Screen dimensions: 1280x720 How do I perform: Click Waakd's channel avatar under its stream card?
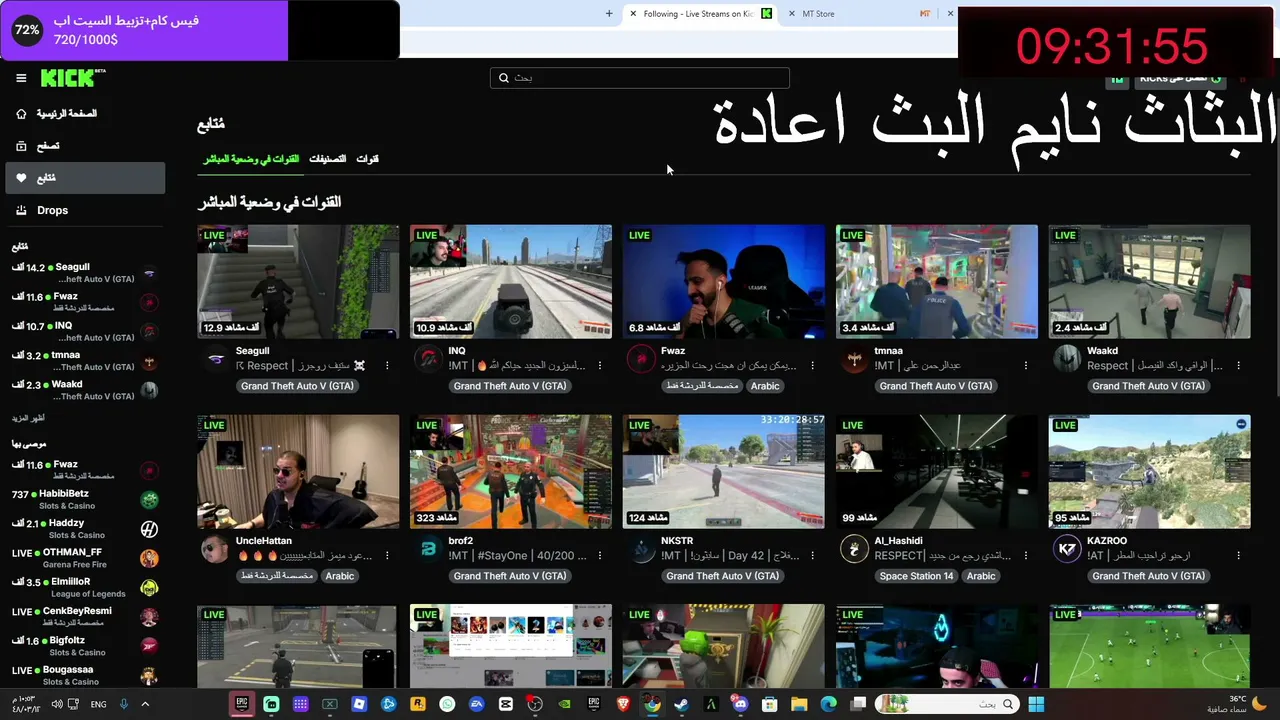(x=1067, y=360)
